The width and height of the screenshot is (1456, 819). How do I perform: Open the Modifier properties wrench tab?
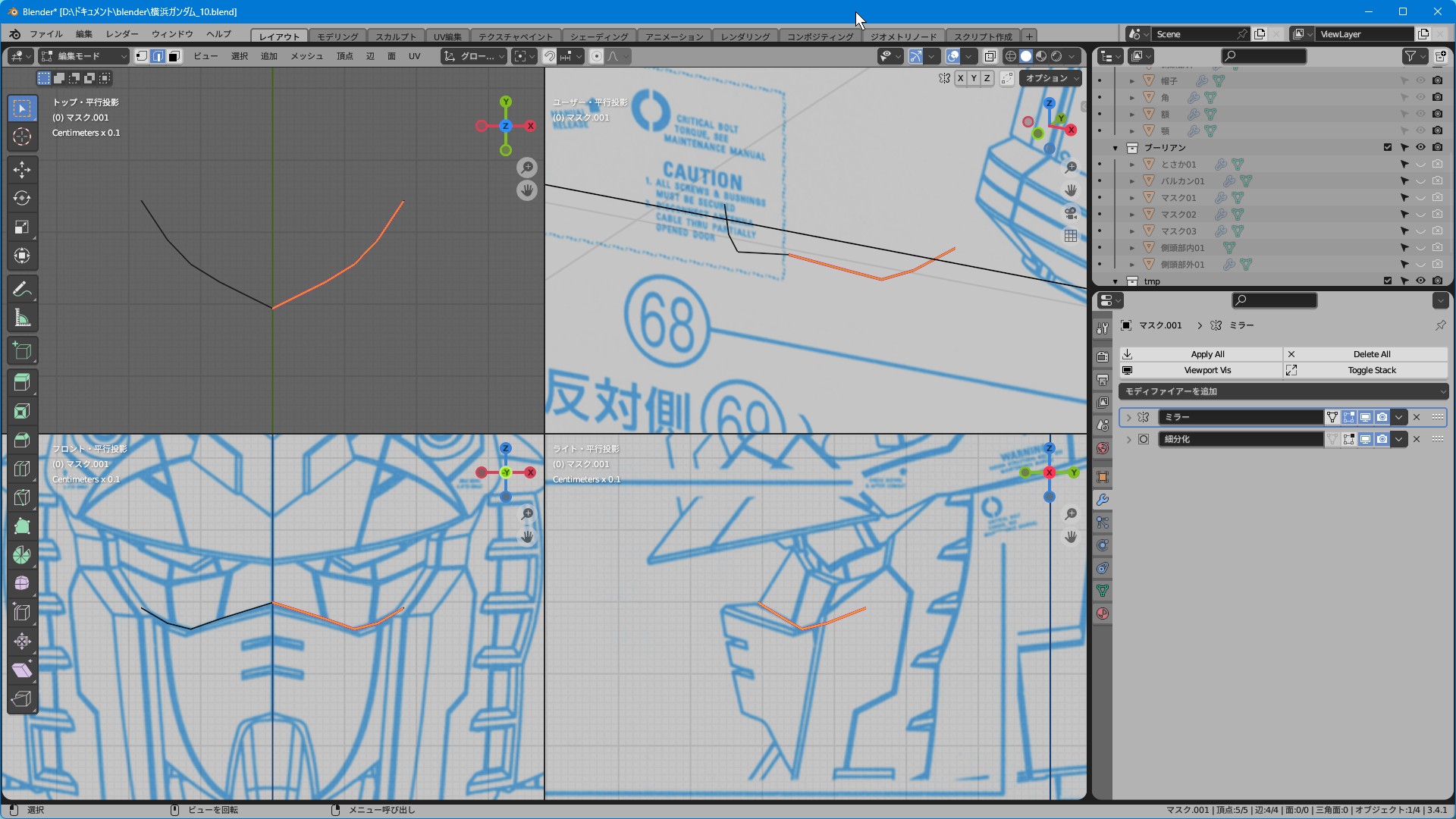pos(1103,500)
